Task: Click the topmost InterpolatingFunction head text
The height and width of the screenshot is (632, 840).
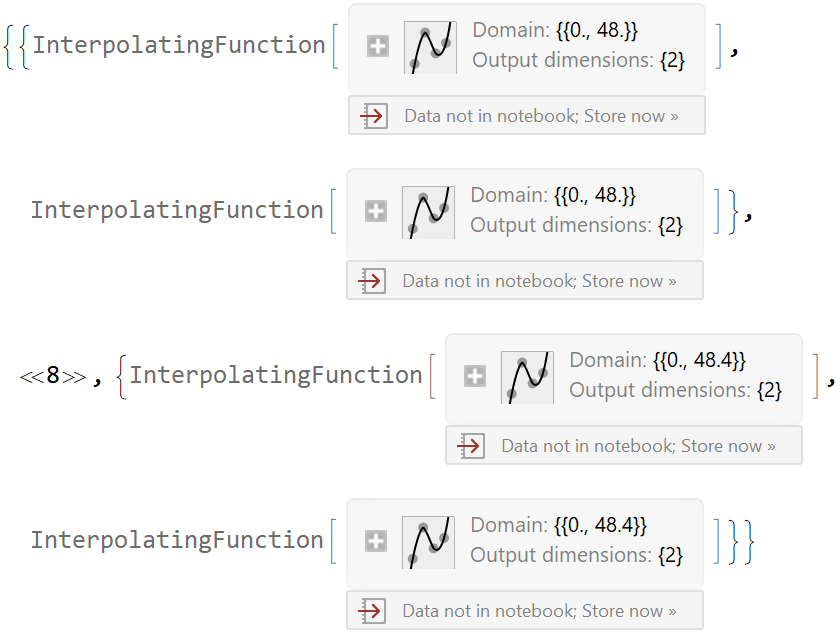Action: coord(178,45)
